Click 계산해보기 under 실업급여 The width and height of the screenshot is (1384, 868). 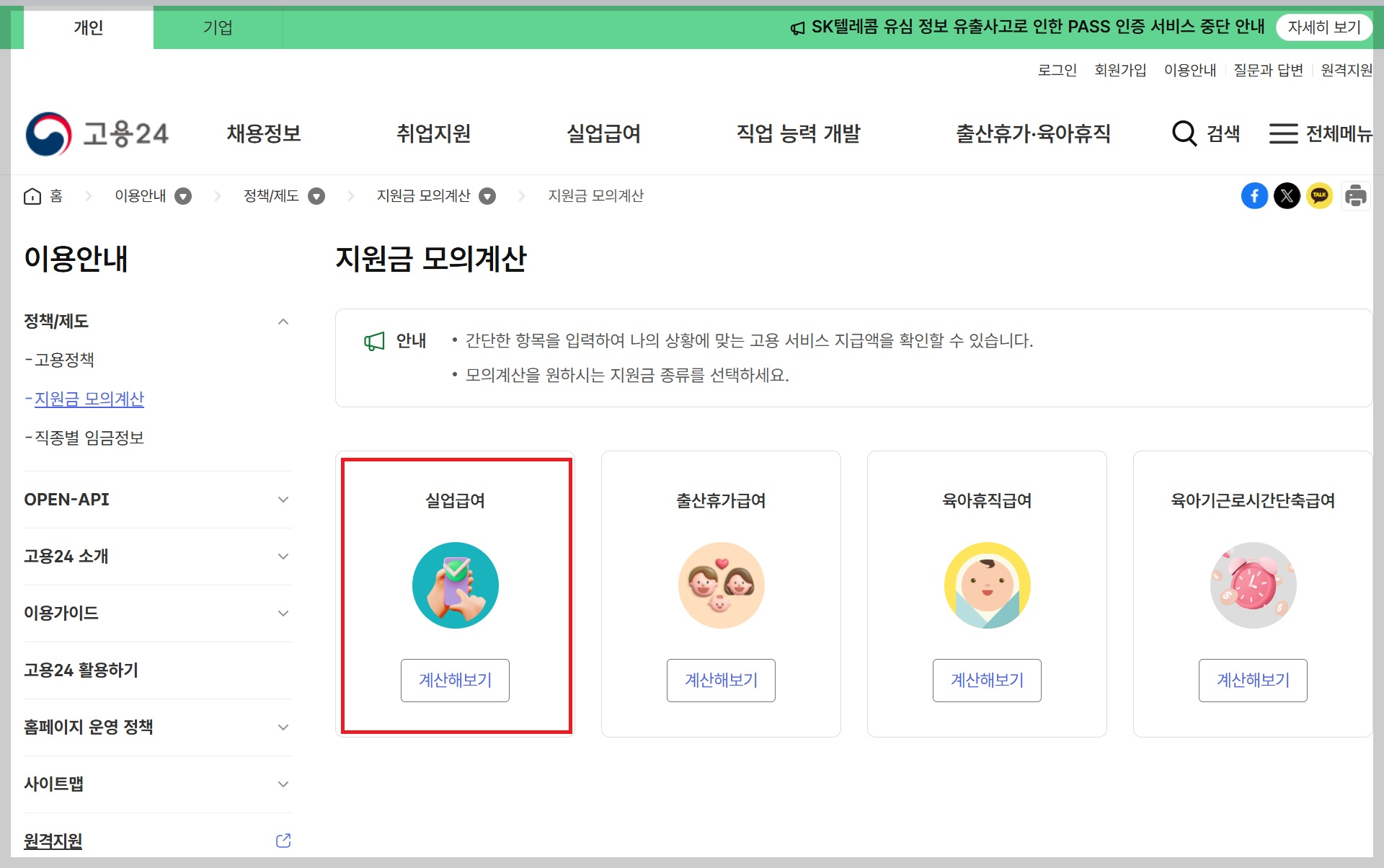(455, 680)
